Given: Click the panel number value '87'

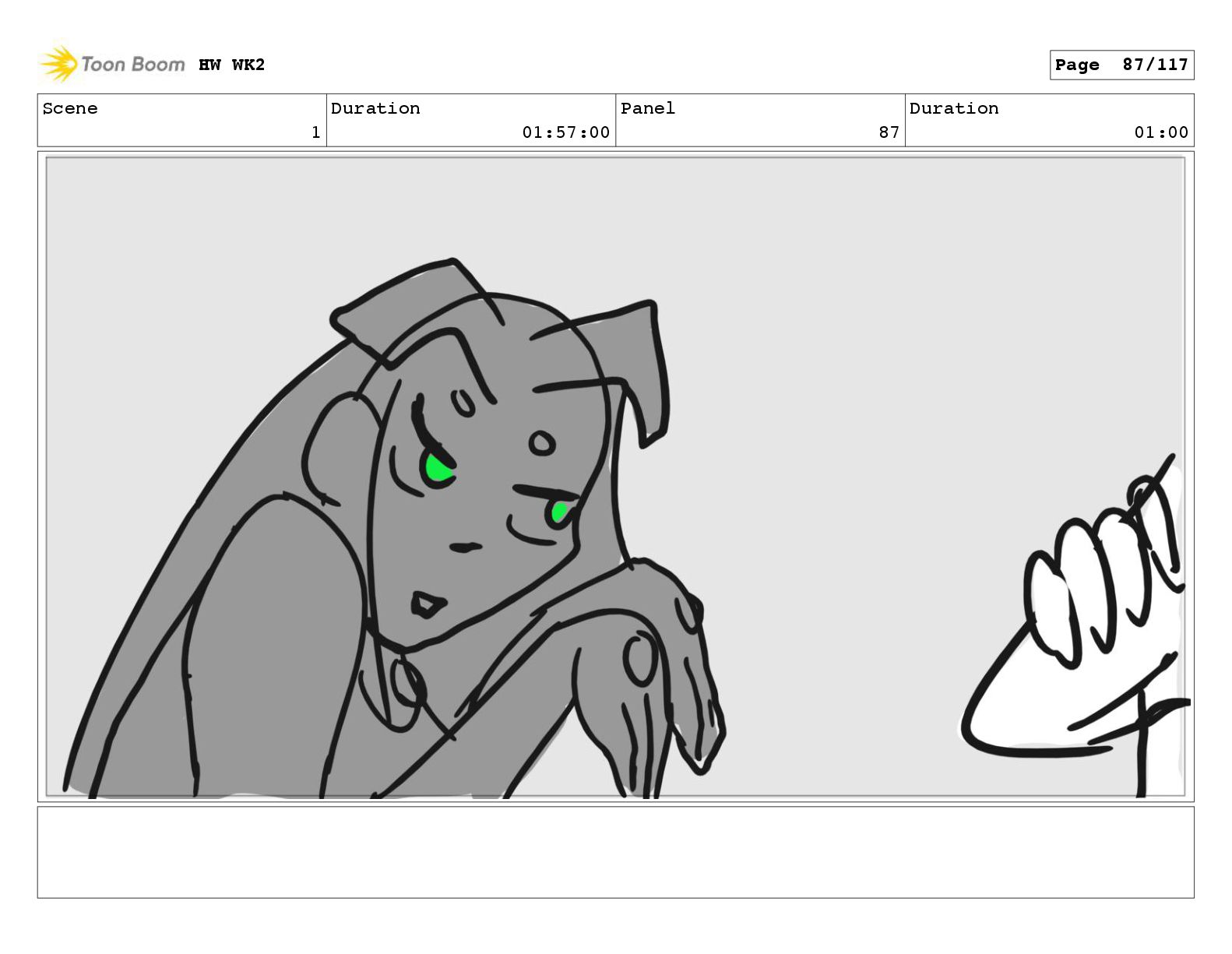Looking at the screenshot, I should (889, 132).
